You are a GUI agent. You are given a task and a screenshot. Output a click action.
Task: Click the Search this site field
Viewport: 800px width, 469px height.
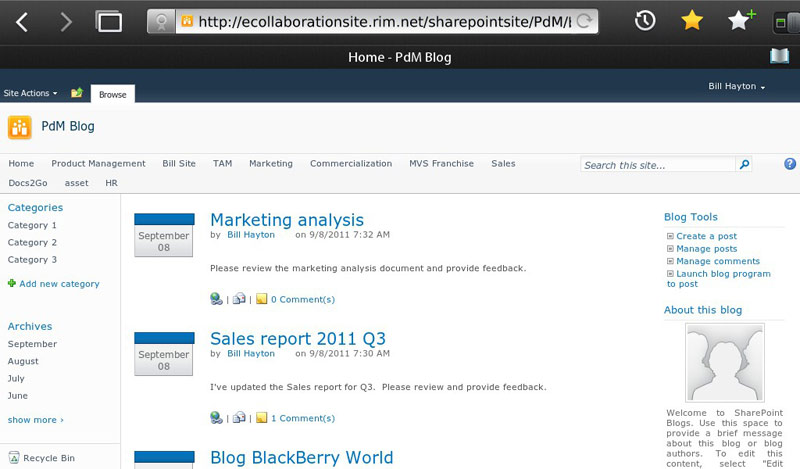pos(658,164)
